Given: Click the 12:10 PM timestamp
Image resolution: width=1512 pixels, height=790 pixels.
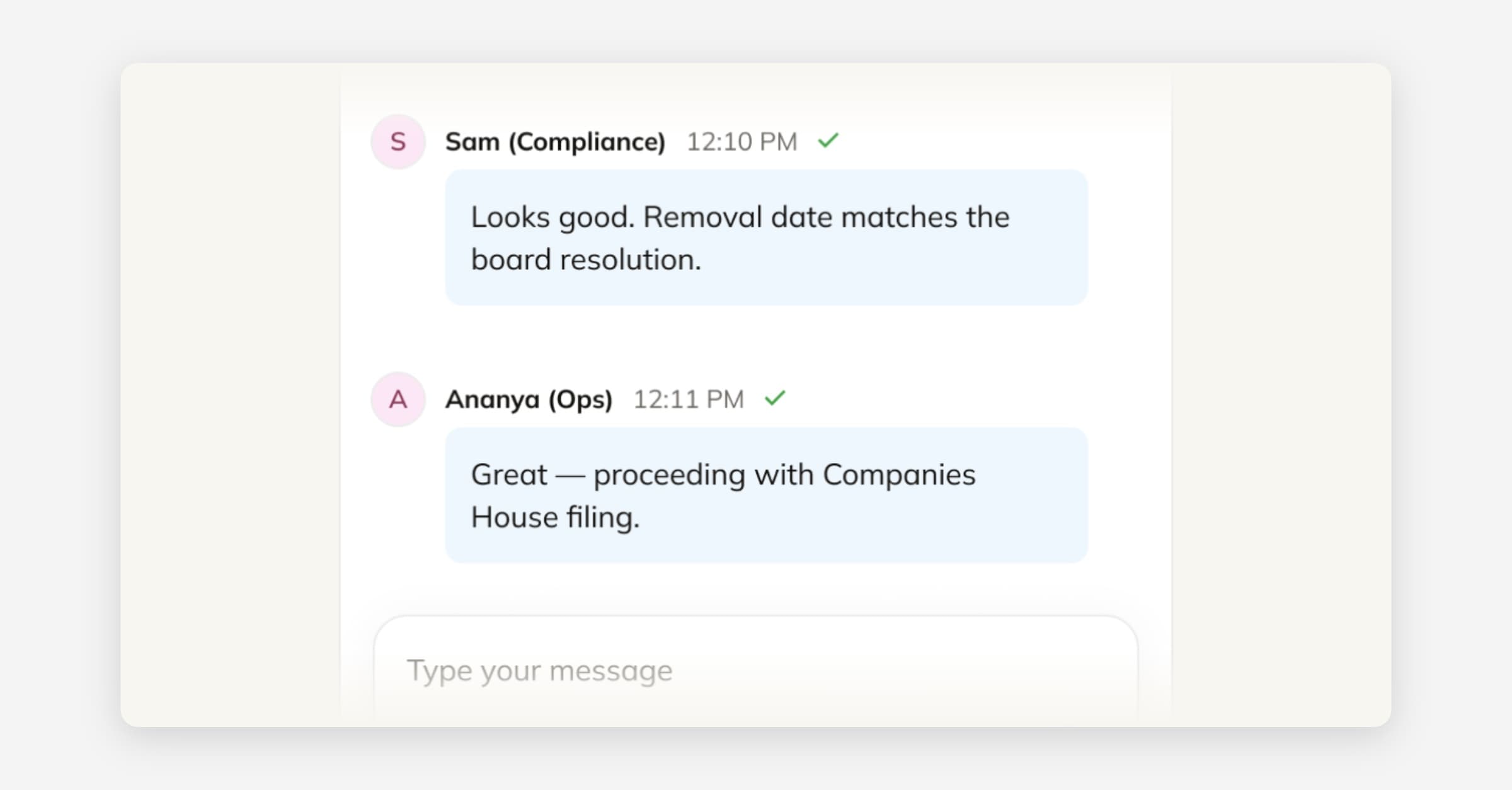Looking at the screenshot, I should 741,141.
